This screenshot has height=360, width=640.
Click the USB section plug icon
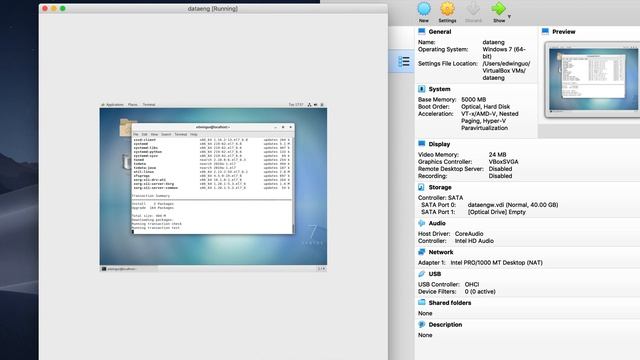click(422, 274)
